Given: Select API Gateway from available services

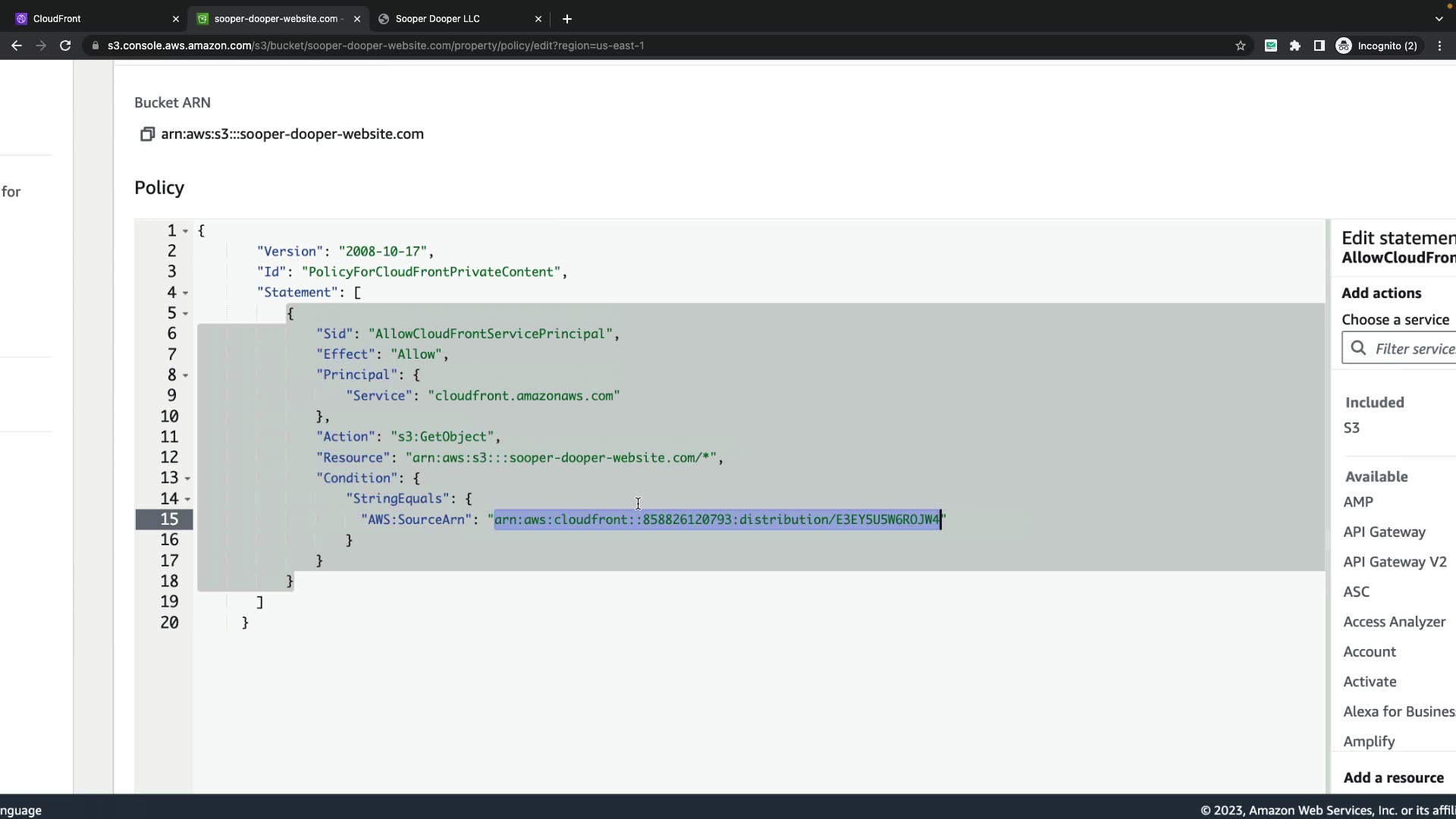Looking at the screenshot, I should 1384,532.
